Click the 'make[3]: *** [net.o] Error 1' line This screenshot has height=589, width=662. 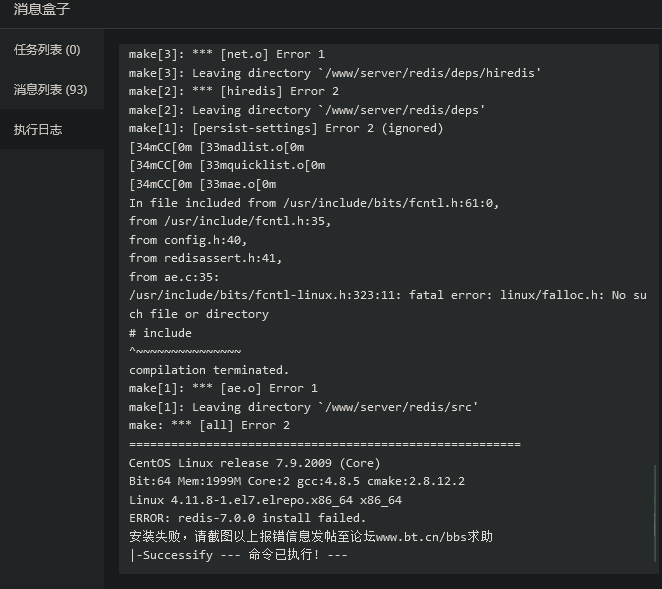(227, 54)
